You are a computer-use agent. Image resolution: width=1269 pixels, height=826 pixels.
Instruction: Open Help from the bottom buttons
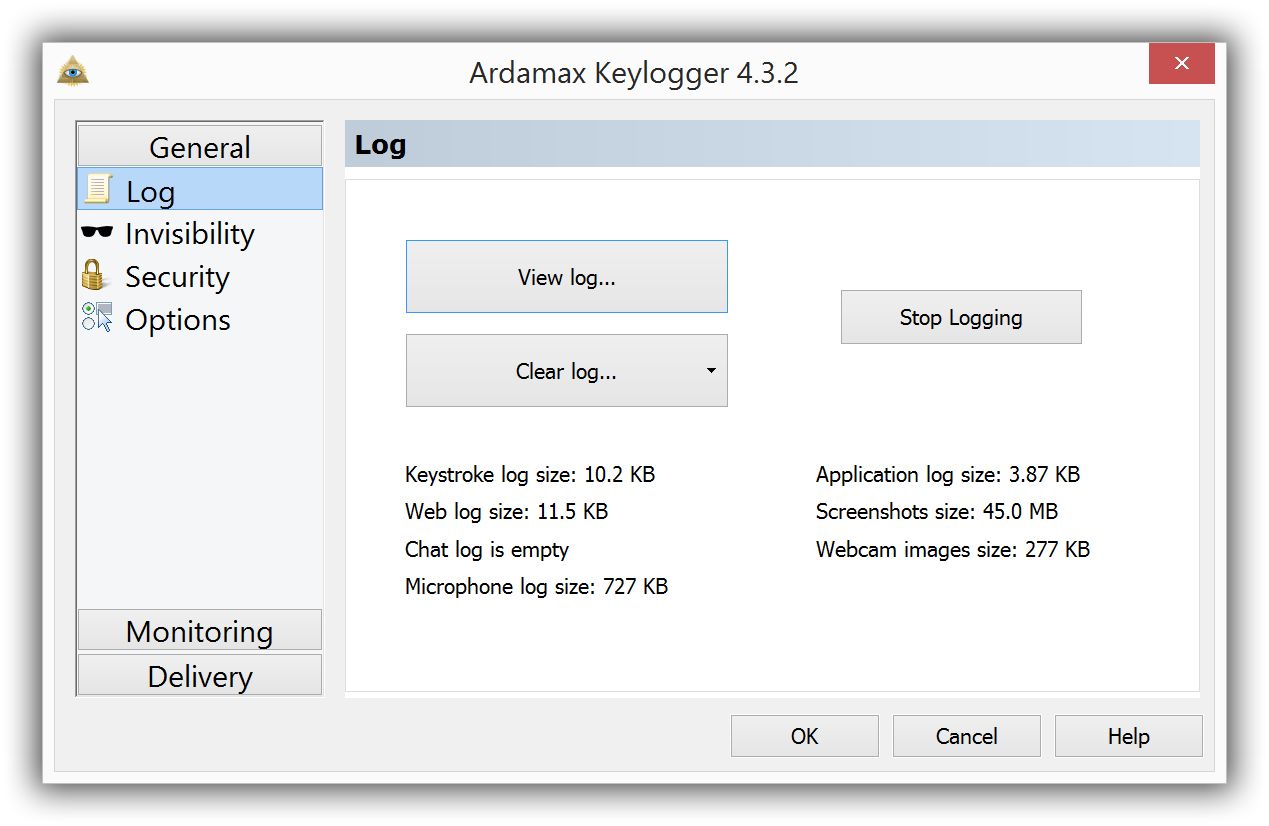coord(1129,736)
